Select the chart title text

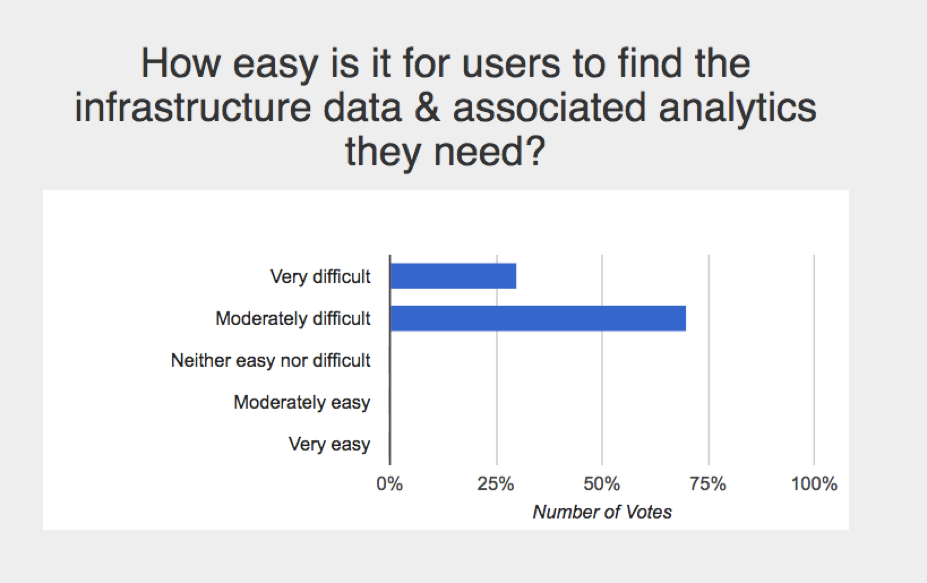(x=445, y=107)
